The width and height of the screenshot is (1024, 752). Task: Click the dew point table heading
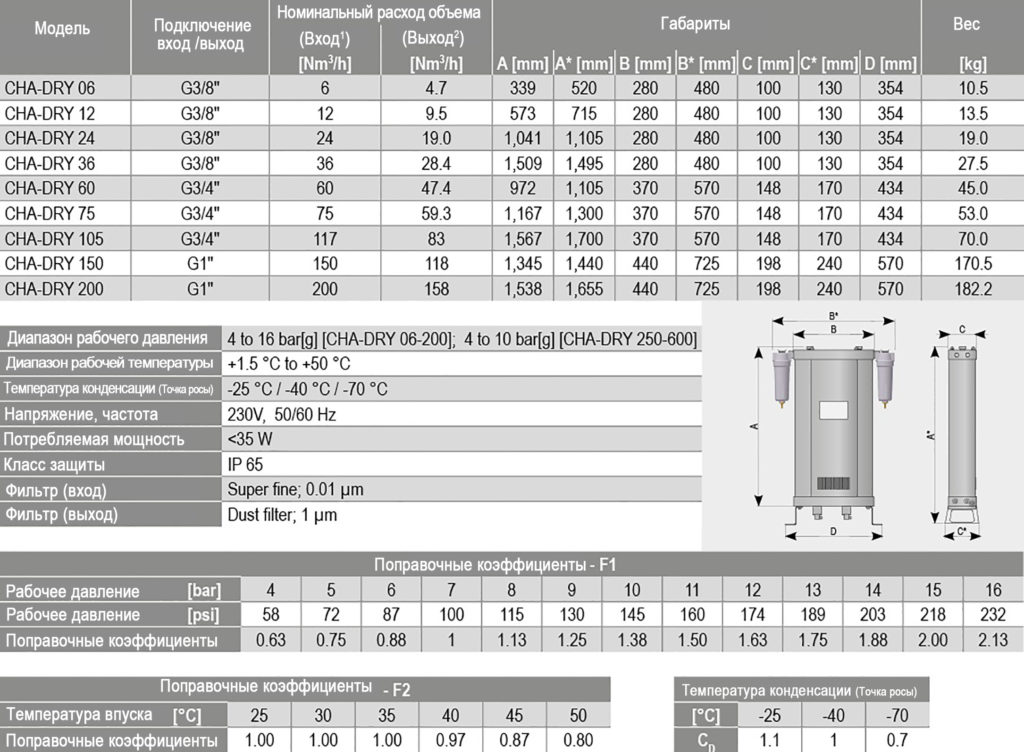click(x=799, y=691)
